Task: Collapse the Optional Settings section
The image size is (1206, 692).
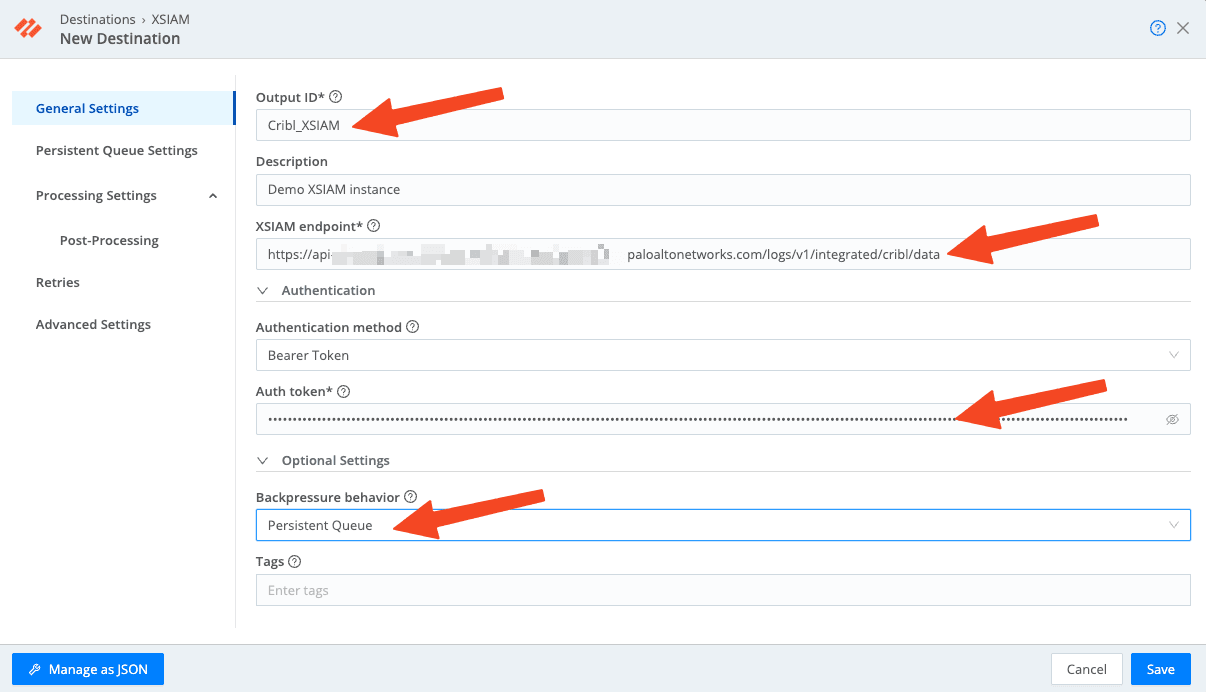Action: (264, 461)
